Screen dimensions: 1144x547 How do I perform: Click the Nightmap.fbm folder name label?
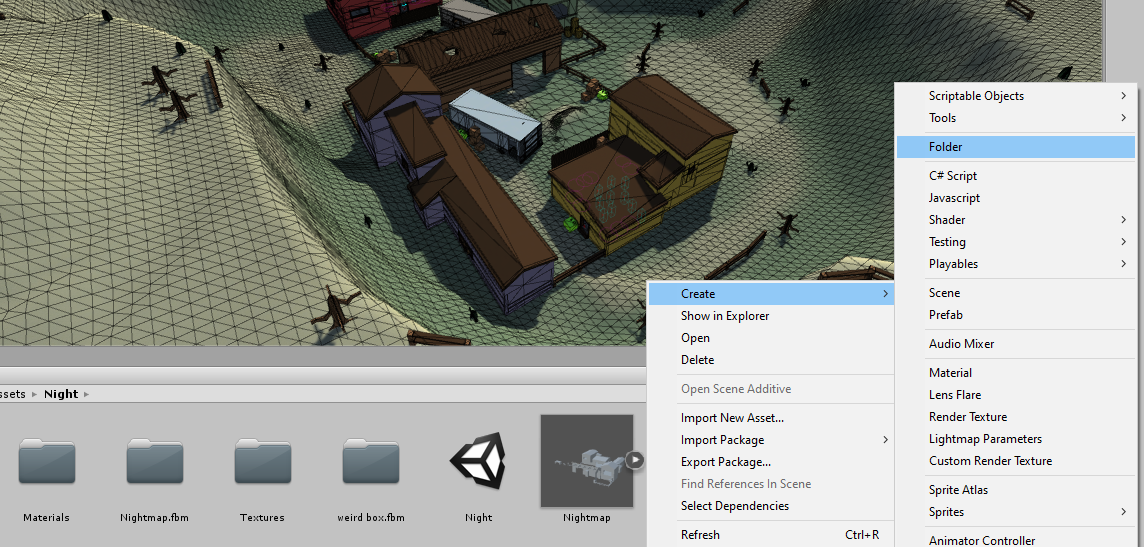155,518
